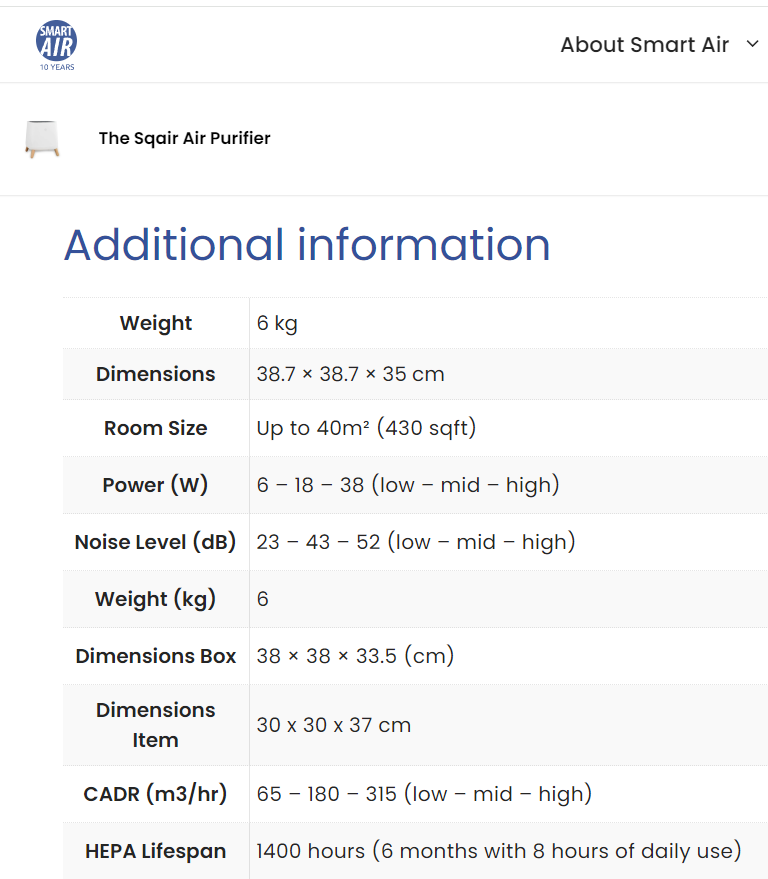Click the Power (W) row label
The image size is (768, 879).
[155, 485]
